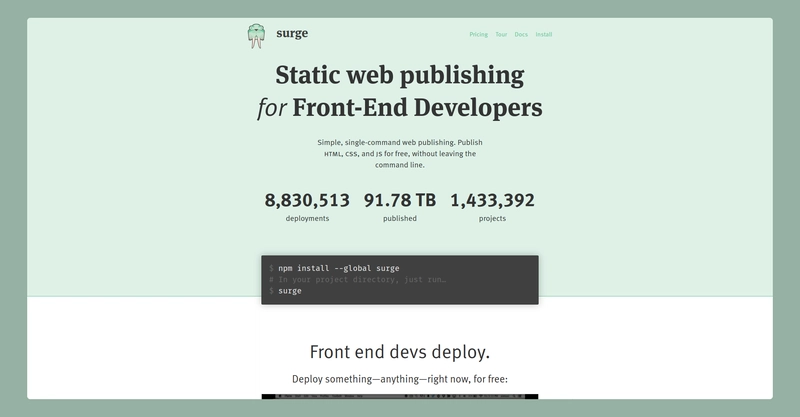Click the 'Static web publishing' headline
Image resolution: width=800 pixels, height=417 pixels.
pos(399,76)
